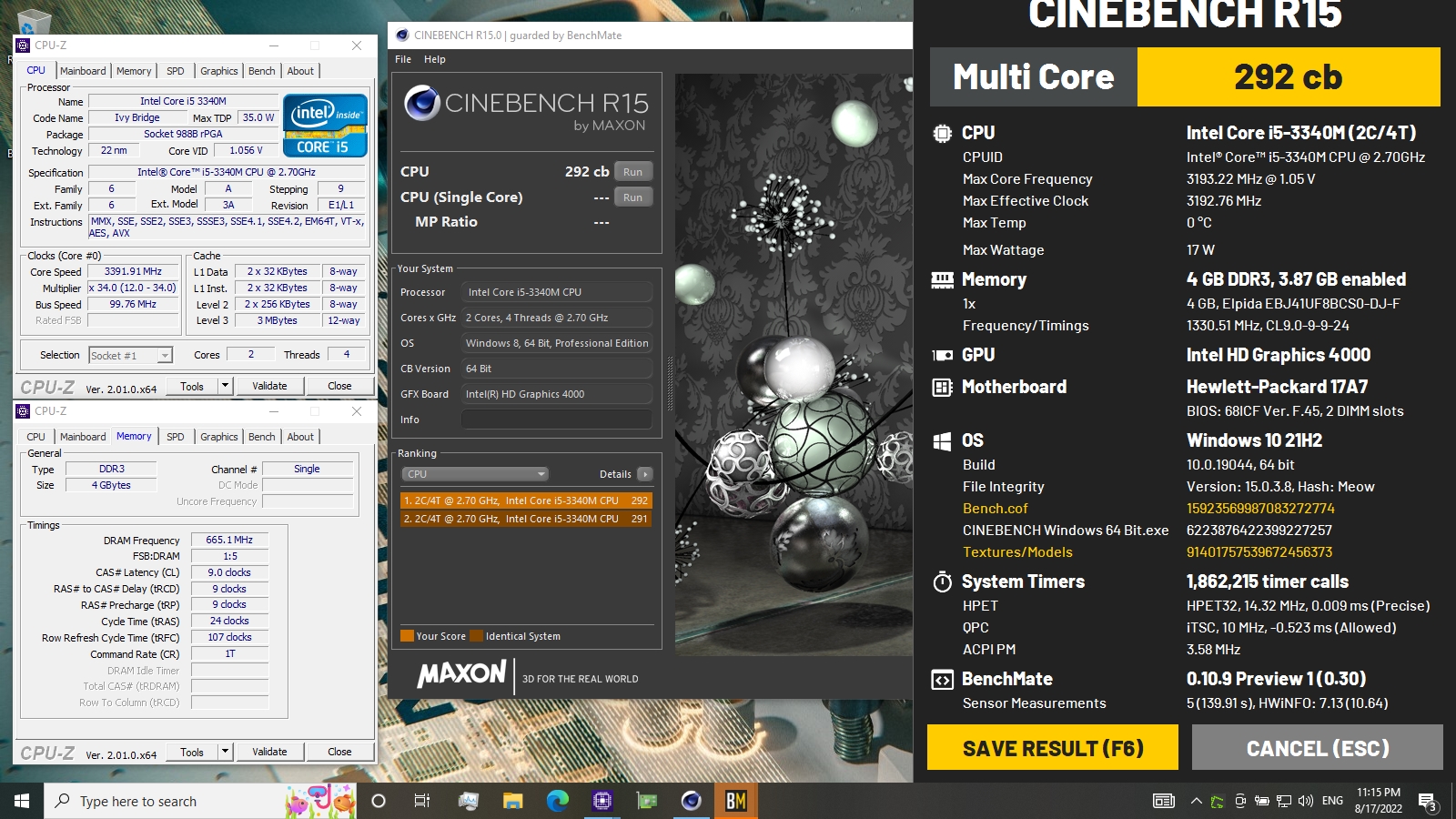Click the Tools button in CPU-Z Memory-tab window
The height and width of the screenshot is (819, 1456).
[x=192, y=752]
